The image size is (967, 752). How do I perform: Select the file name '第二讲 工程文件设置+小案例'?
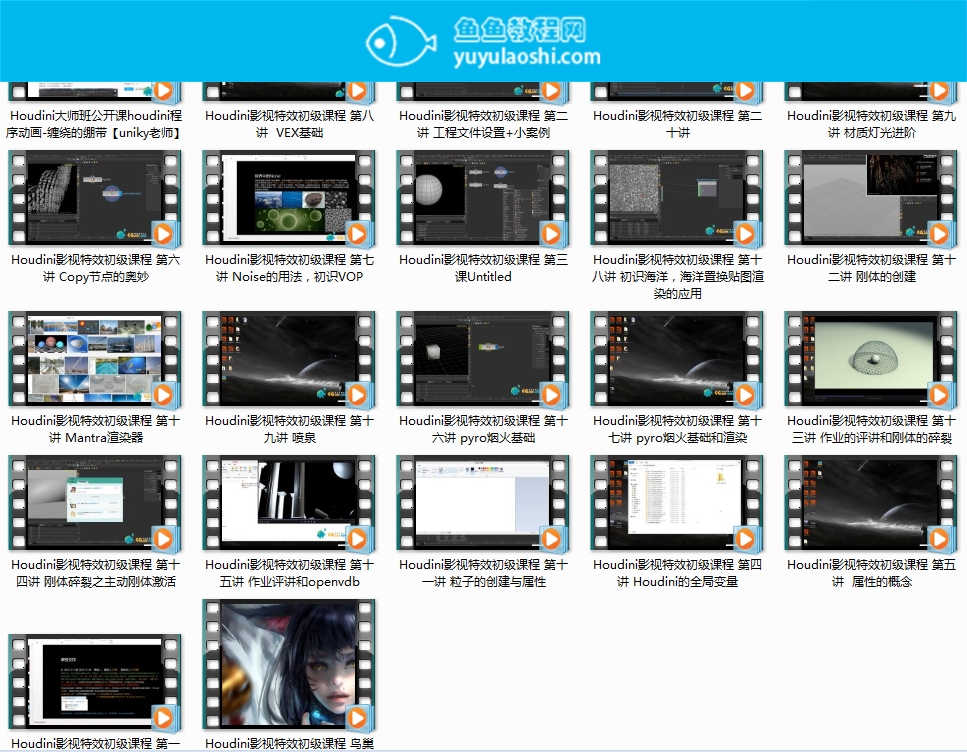point(483,124)
